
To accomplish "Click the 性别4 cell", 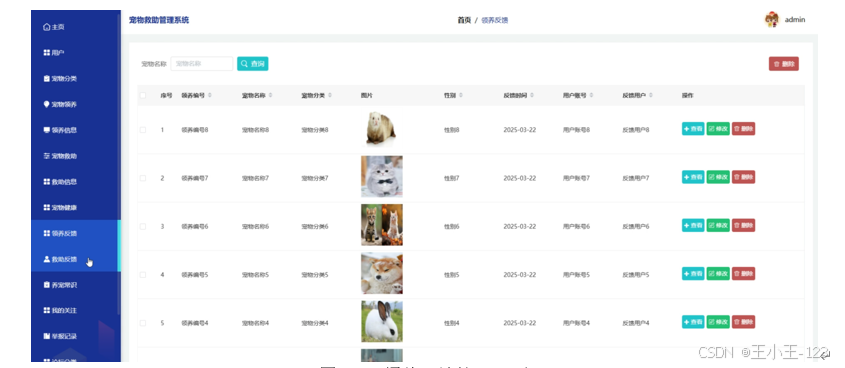I will click(452, 323).
